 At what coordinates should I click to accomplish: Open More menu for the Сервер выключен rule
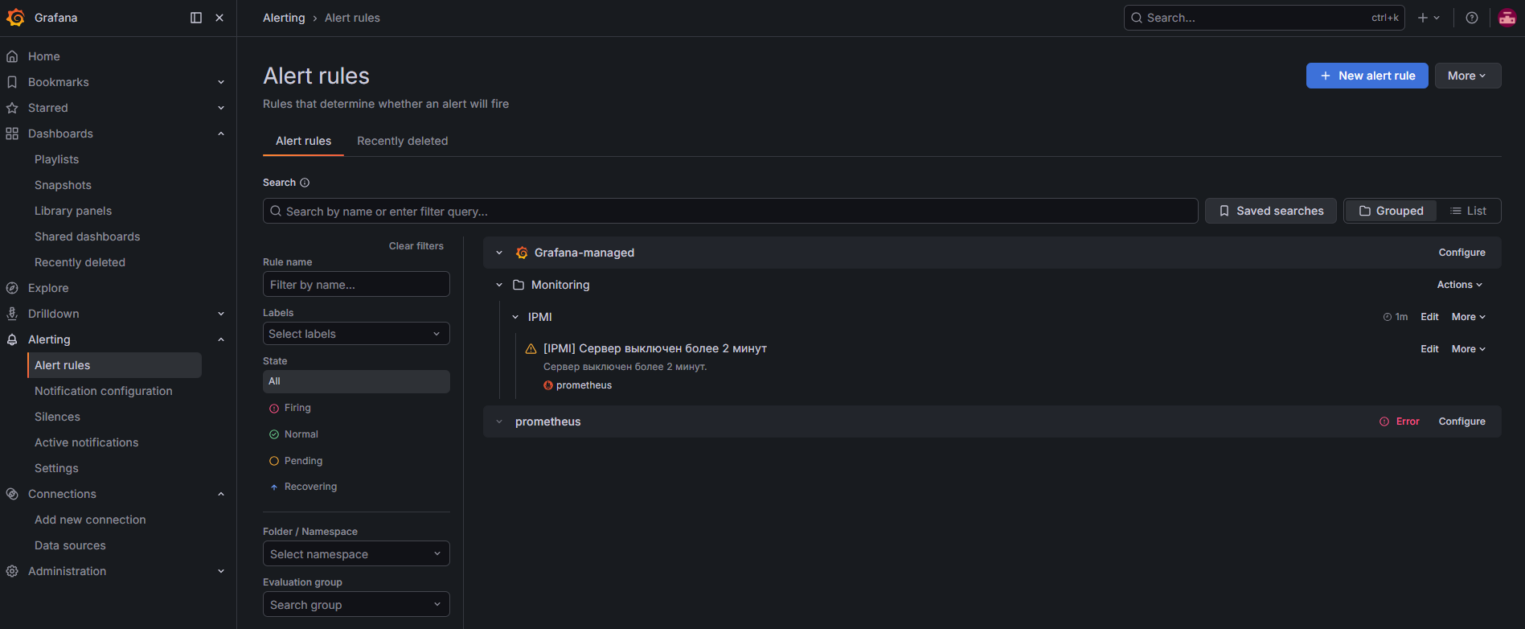point(1468,349)
